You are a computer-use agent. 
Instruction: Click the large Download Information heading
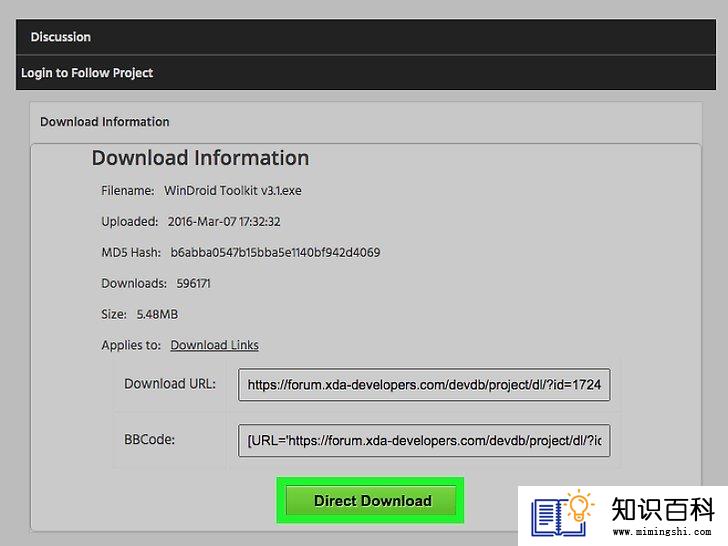pos(200,158)
